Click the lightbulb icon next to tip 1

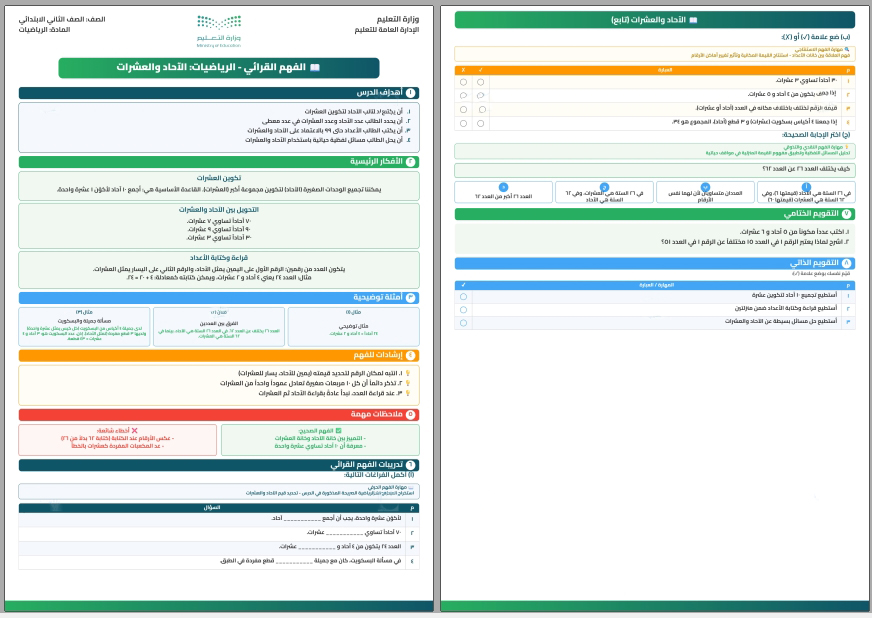(408, 373)
